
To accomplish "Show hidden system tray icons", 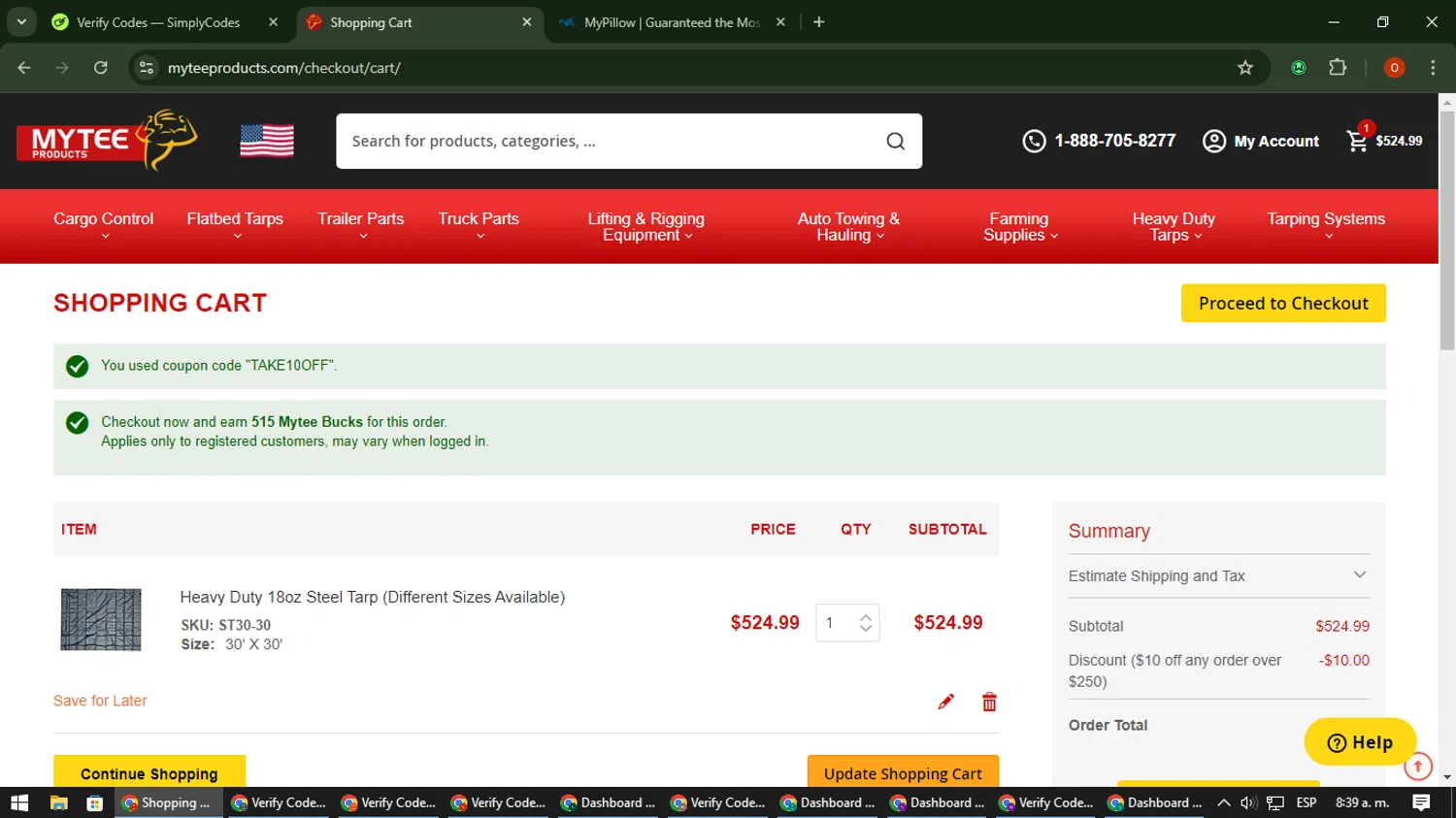I will pyautogui.click(x=1223, y=802).
